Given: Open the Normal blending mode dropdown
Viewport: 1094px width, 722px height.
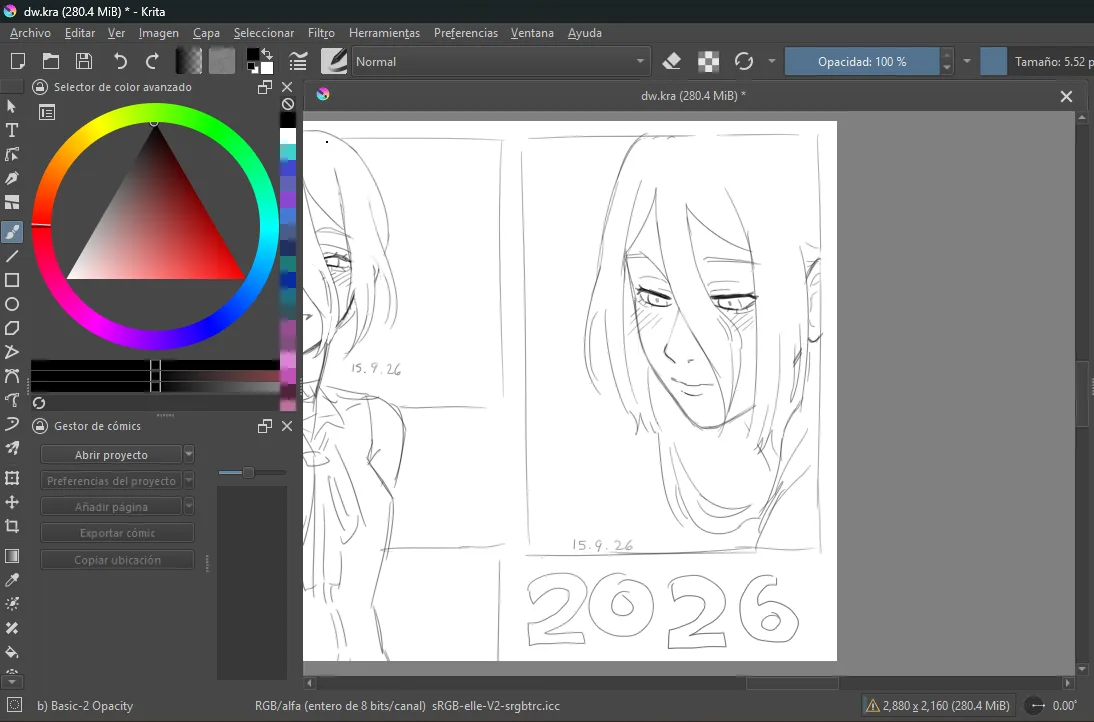Looking at the screenshot, I should pyautogui.click(x=501, y=61).
